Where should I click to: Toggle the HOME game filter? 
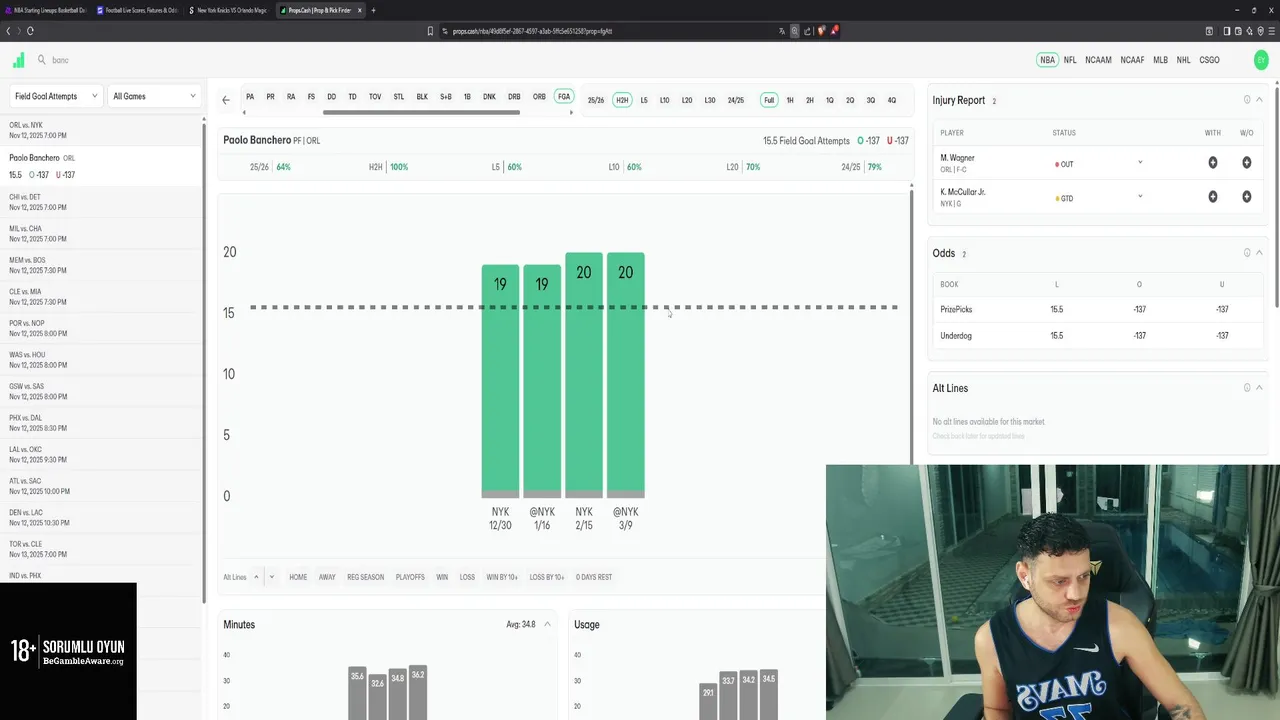click(298, 577)
